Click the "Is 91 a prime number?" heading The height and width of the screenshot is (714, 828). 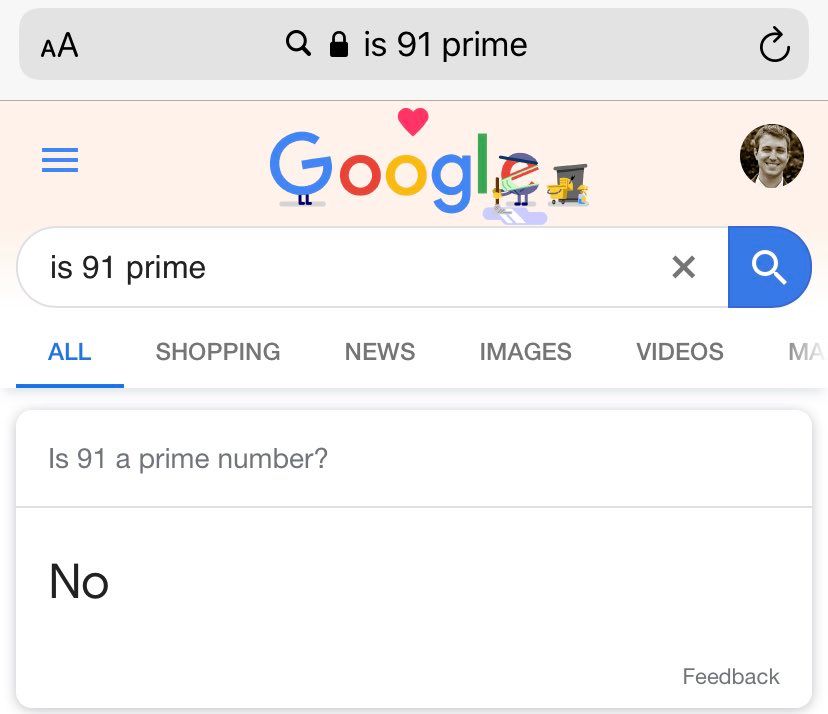188,460
